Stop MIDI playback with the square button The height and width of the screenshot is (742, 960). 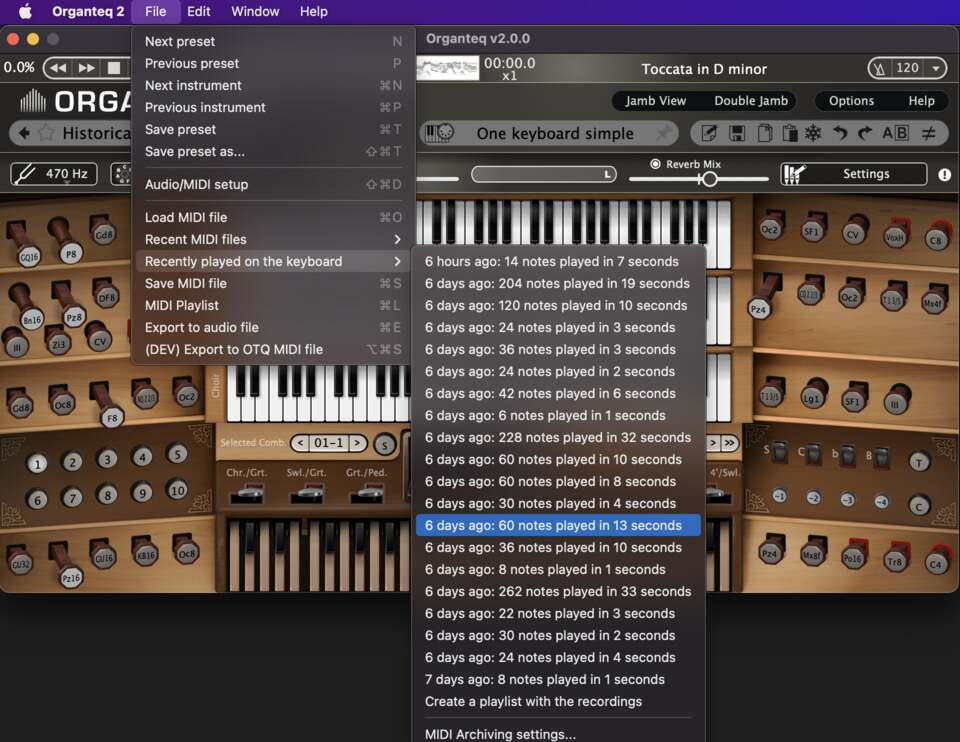coord(114,68)
